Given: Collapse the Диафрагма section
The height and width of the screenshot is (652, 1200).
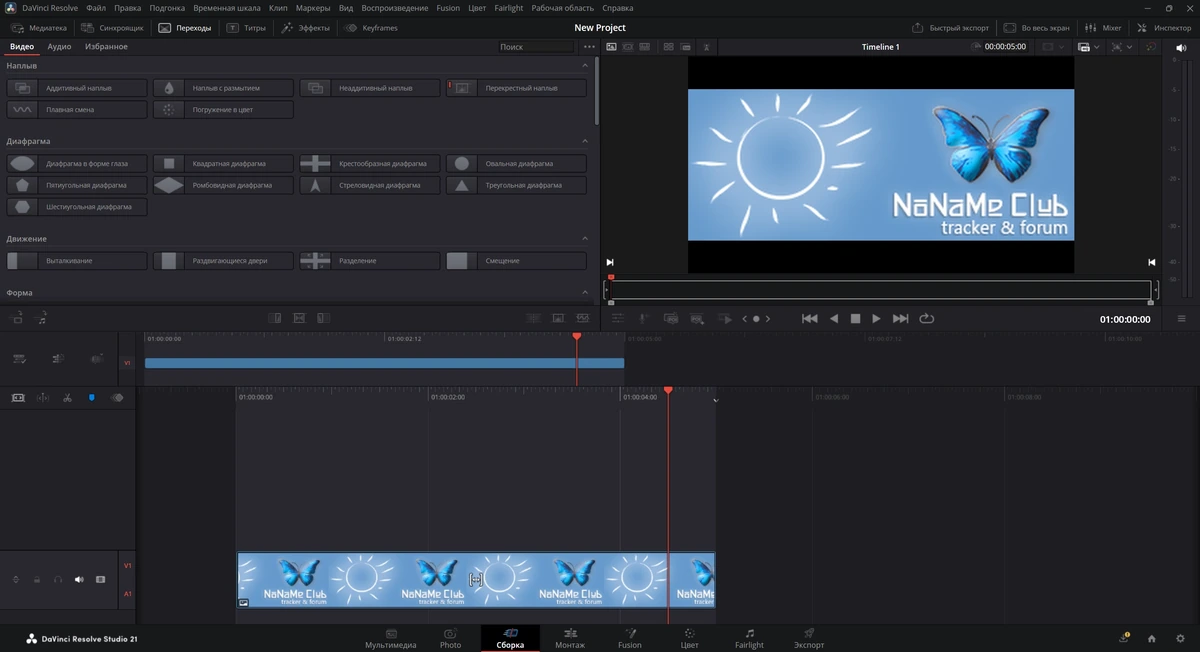Looking at the screenshot, I should [585, 141].
